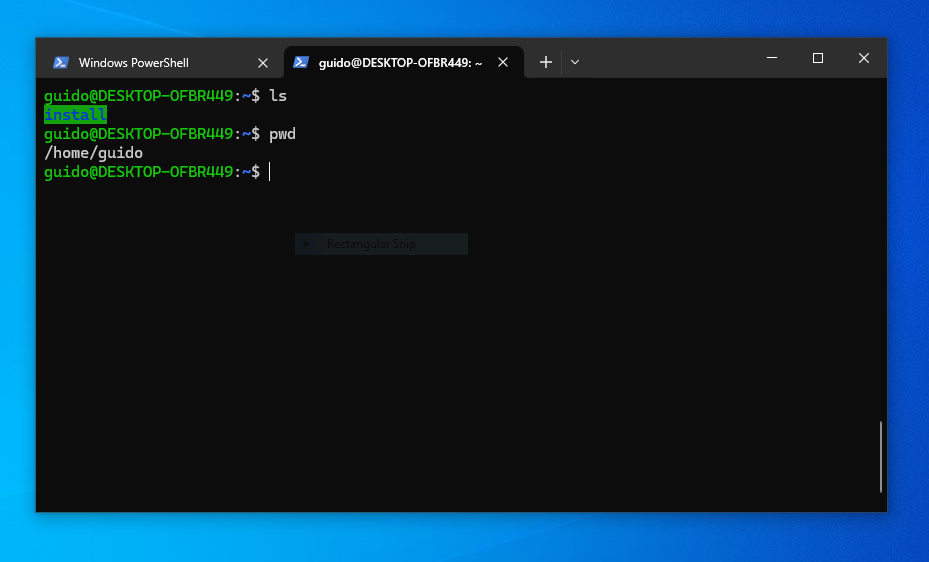Click the highlighted 'install' directory name
929x562 pixels.
click(75, 115)
